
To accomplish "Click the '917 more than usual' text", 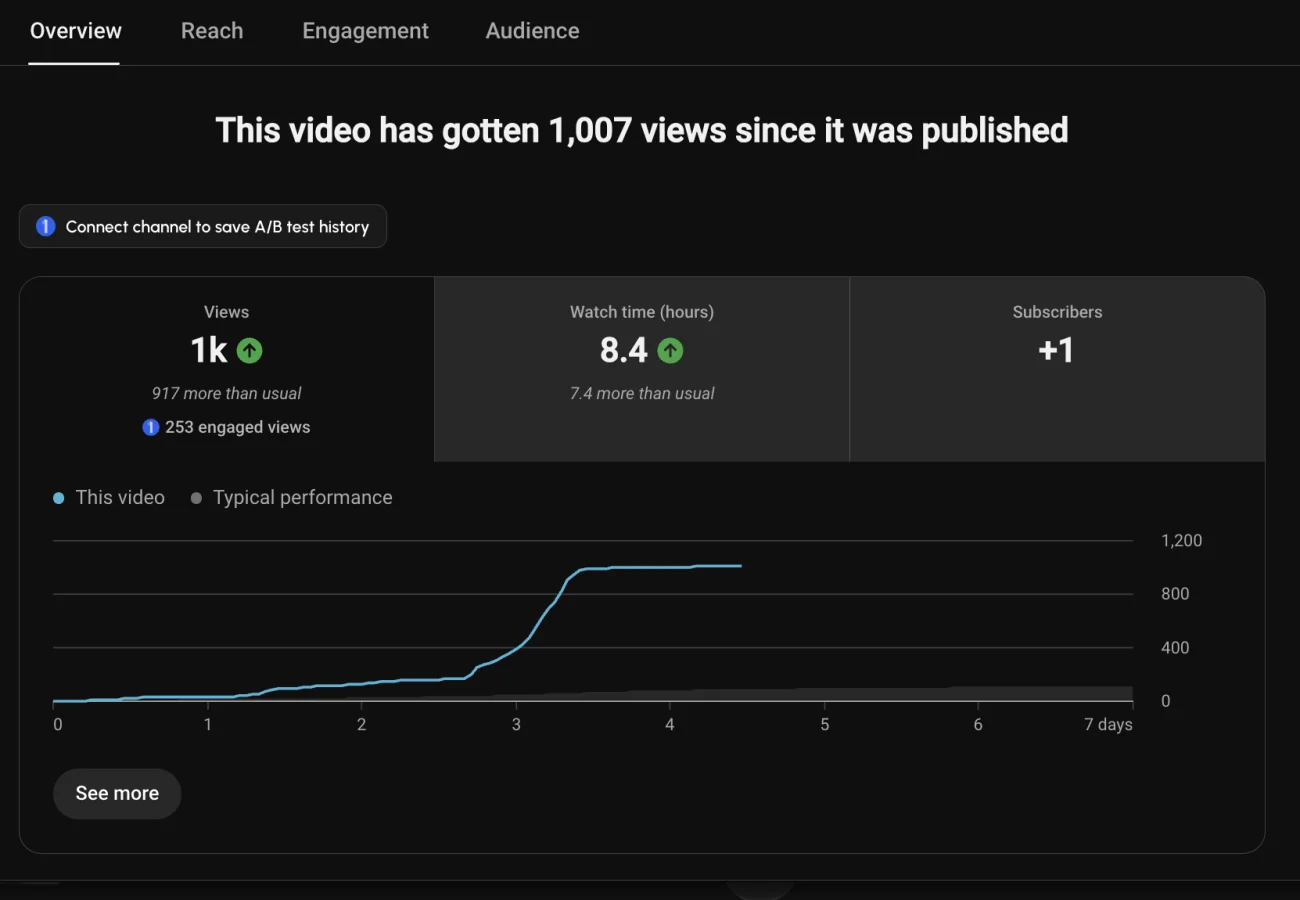I will point(227,394).
